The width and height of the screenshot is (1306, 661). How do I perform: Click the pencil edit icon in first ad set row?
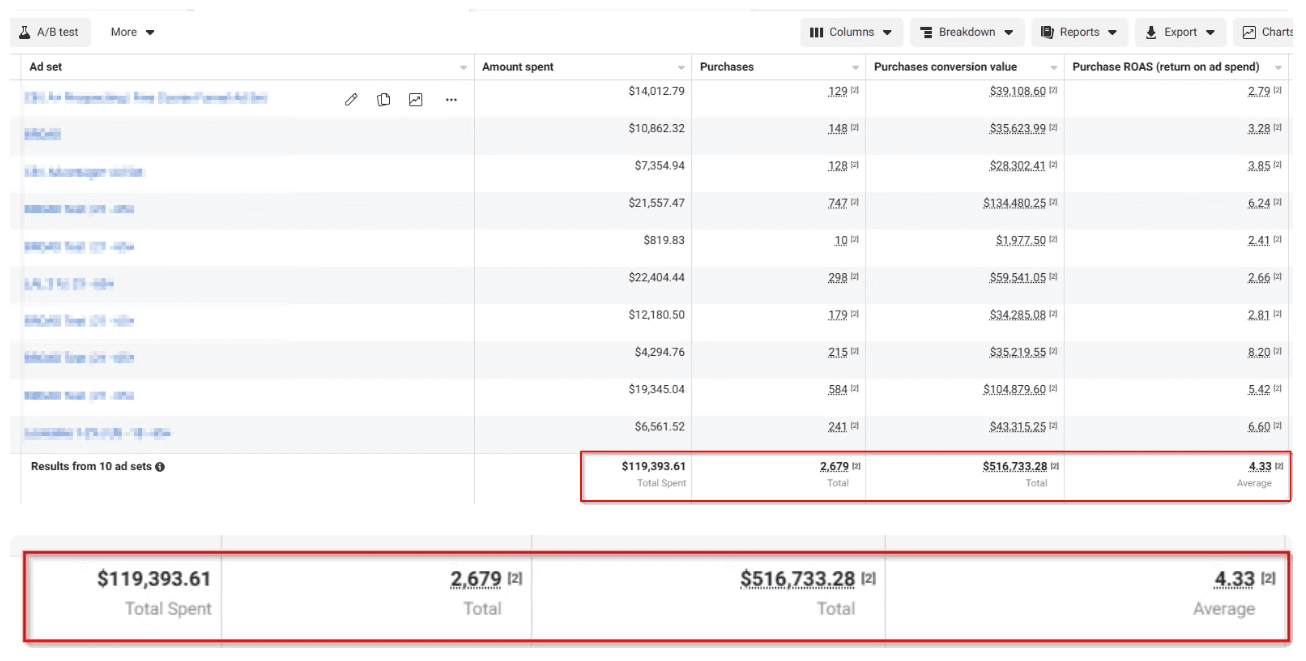[351, 99]
